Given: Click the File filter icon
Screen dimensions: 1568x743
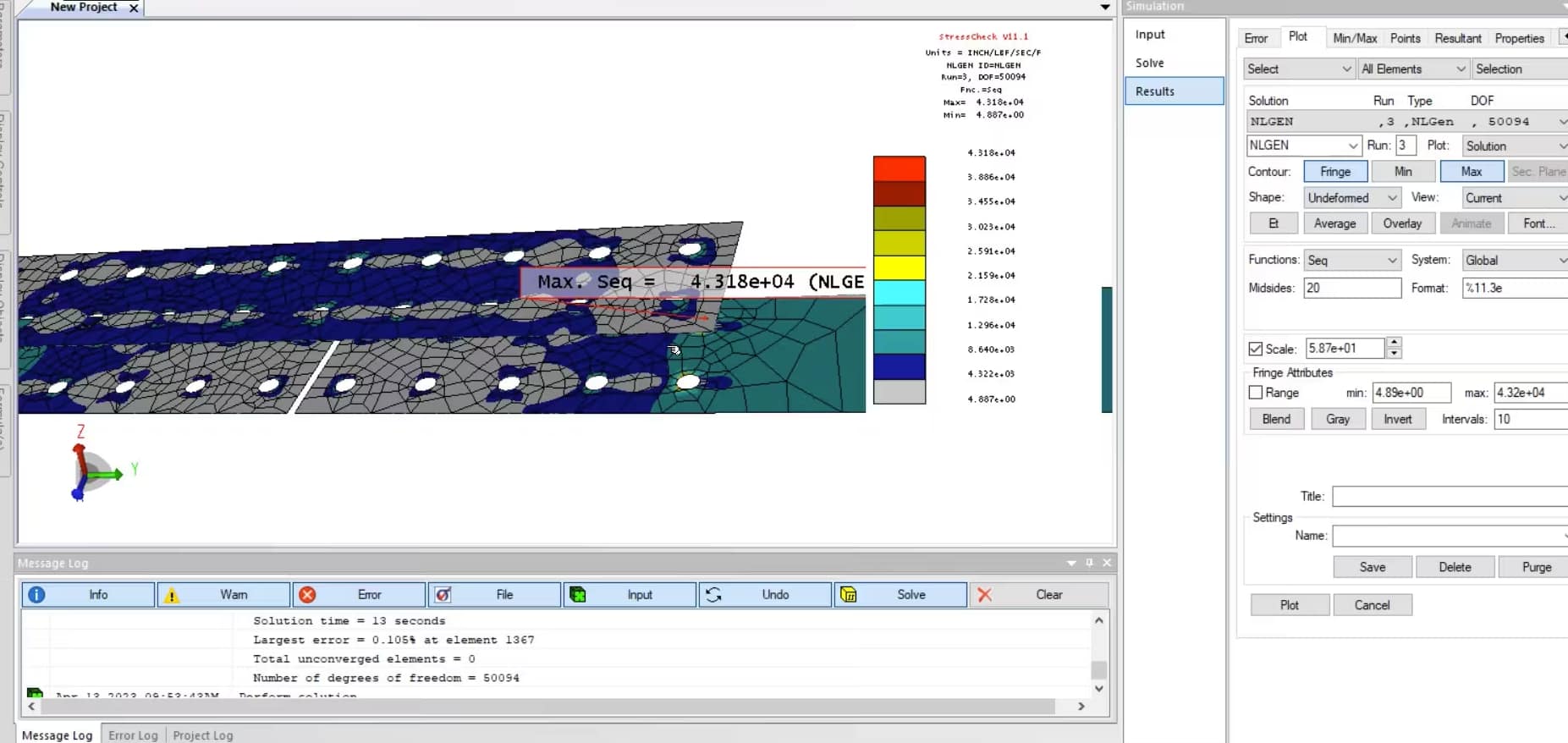Looking at the screenshot, I should click(443, 595).
